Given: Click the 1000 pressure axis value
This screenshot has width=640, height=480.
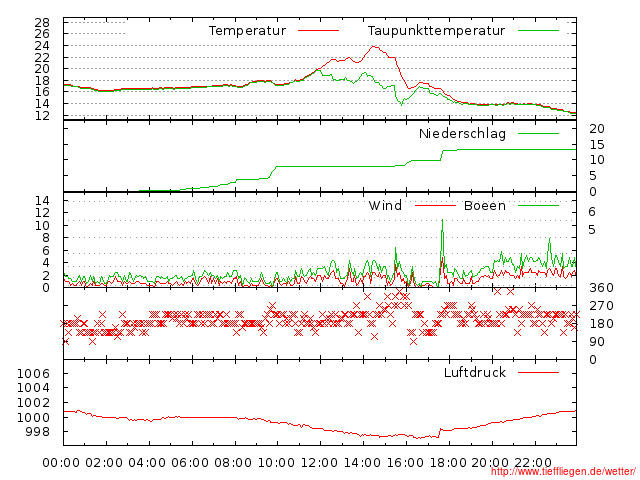Looking at the screenshot, I should point(33,417).
